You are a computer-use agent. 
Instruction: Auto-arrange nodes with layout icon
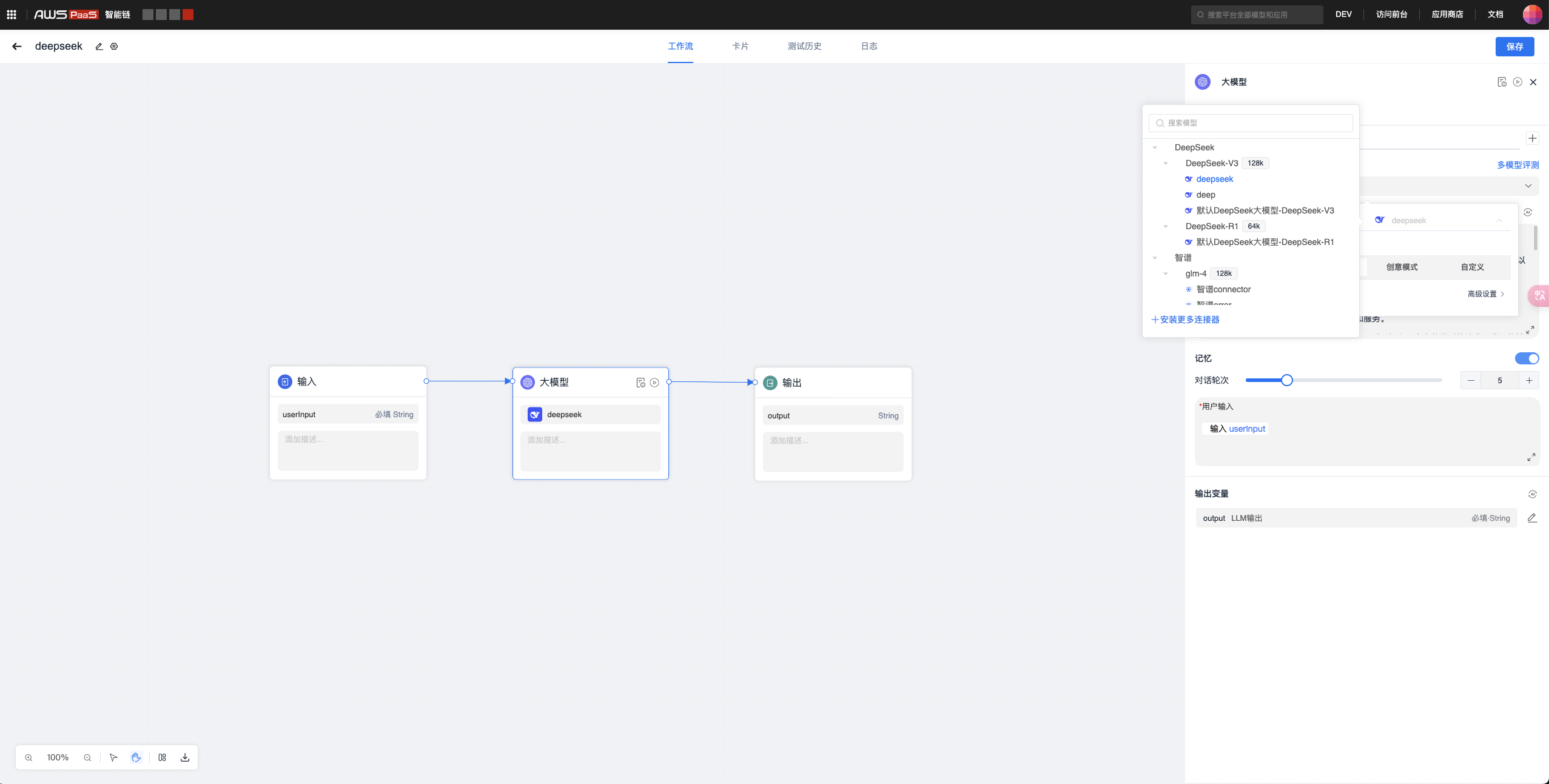(x=162, y=757)
